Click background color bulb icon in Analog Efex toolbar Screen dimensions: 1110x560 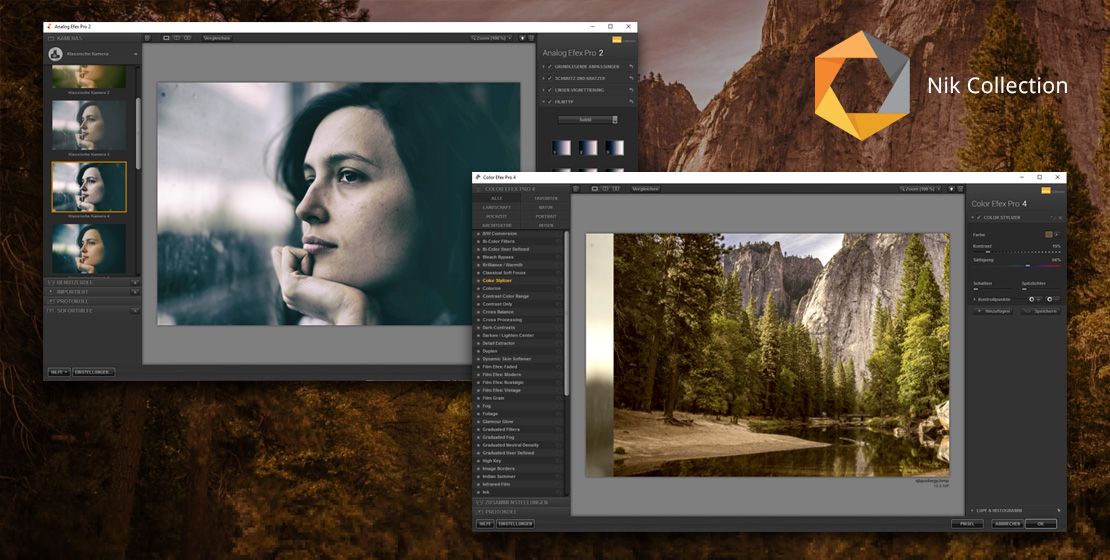coord(522,38)
